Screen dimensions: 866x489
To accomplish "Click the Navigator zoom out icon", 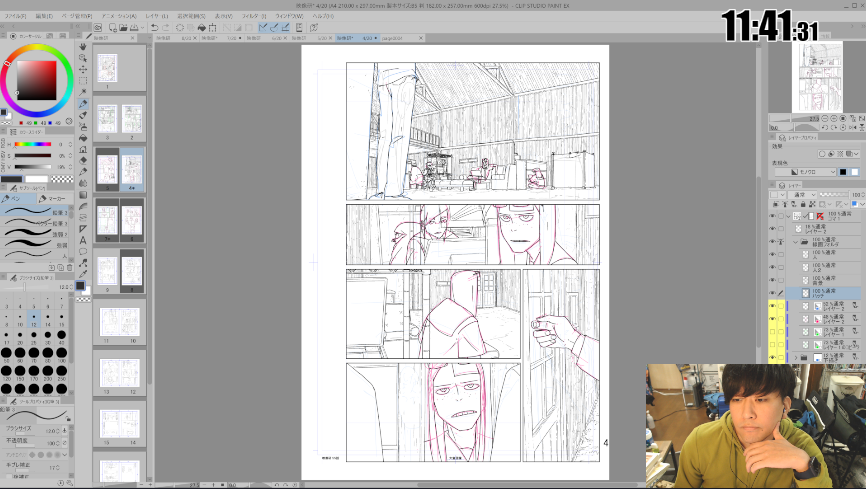I will pyautogui.click(x=825, y=119).
